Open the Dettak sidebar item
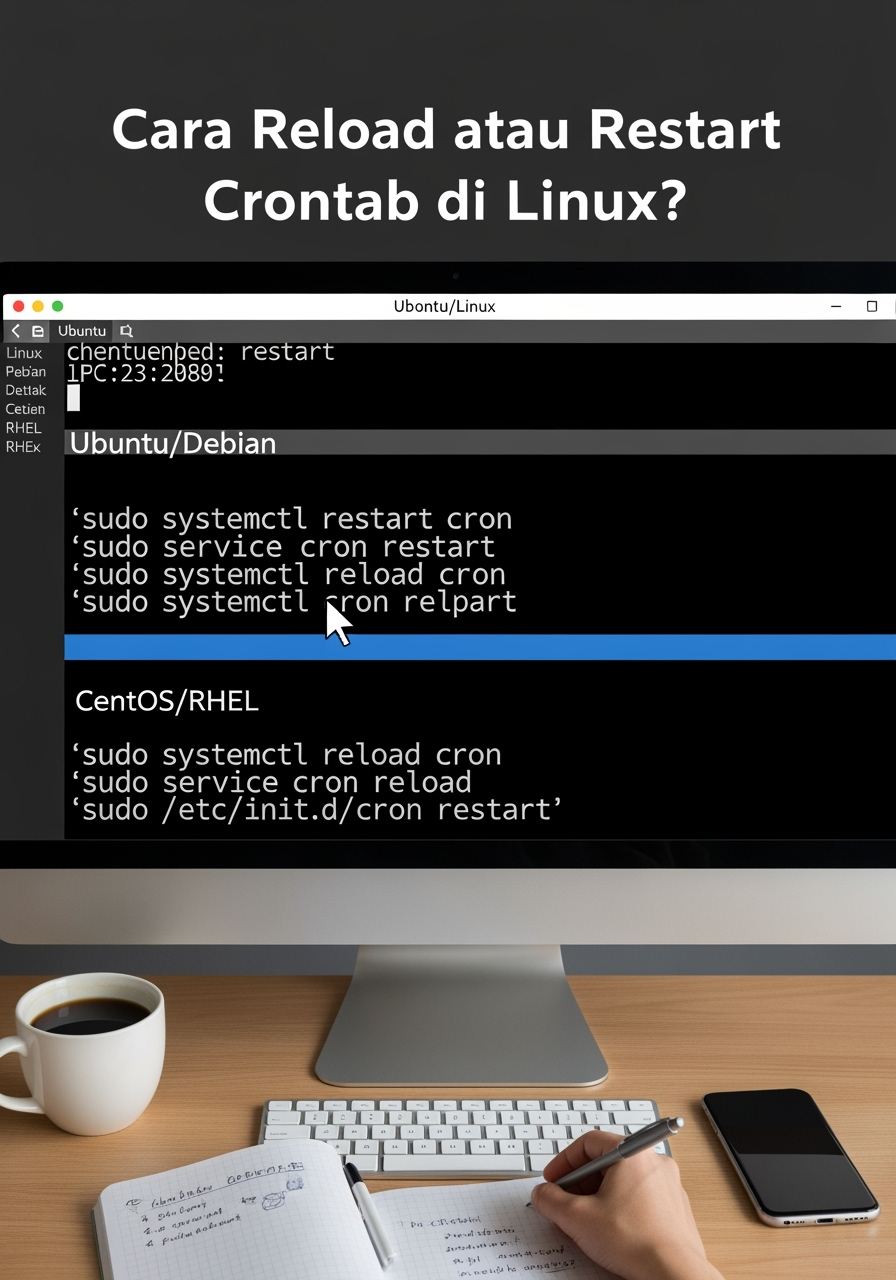The height and width of the screenshot is (1280, 896). [x=26, y=390]
